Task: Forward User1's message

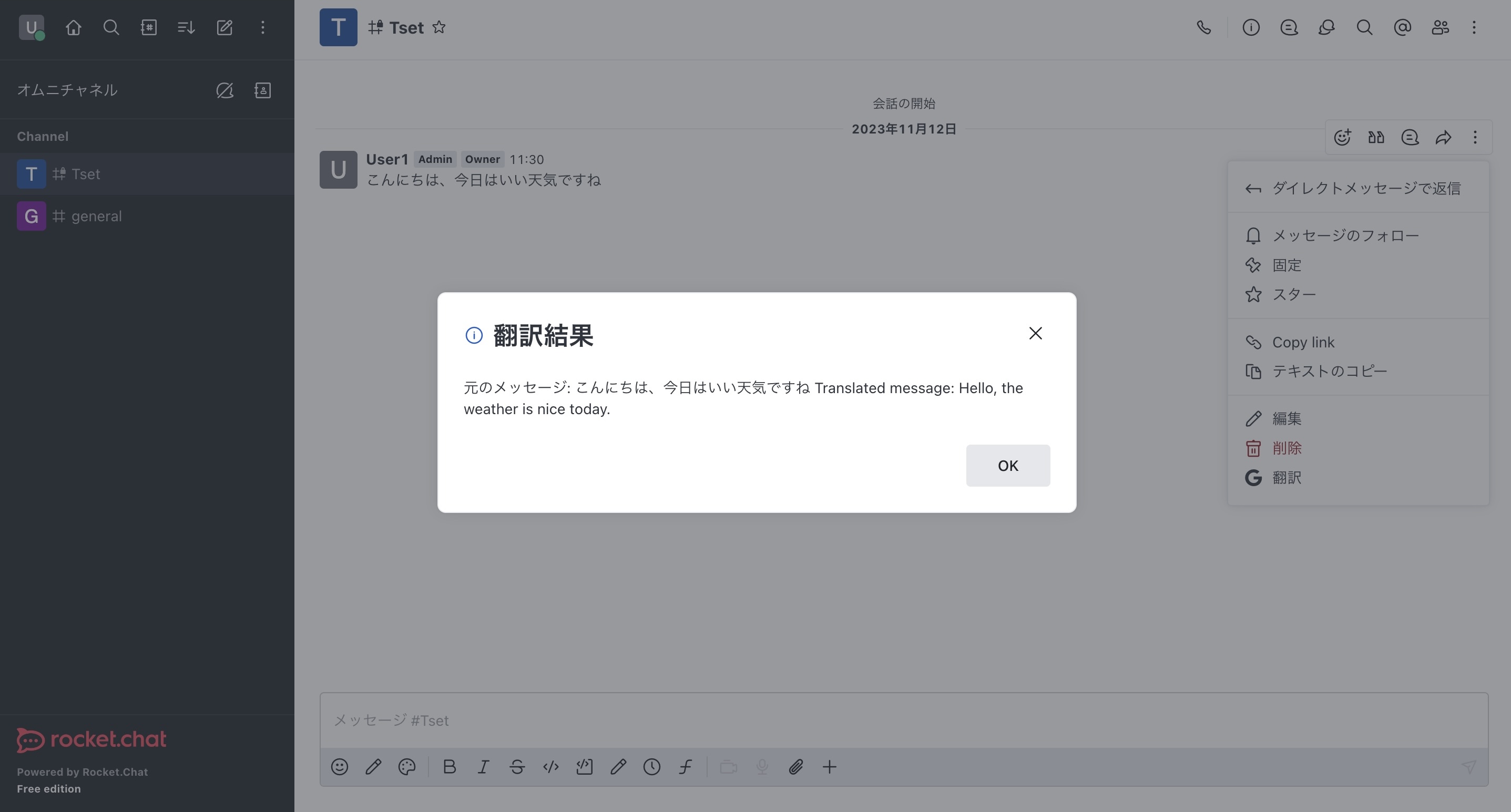Action: (1444, 137)
